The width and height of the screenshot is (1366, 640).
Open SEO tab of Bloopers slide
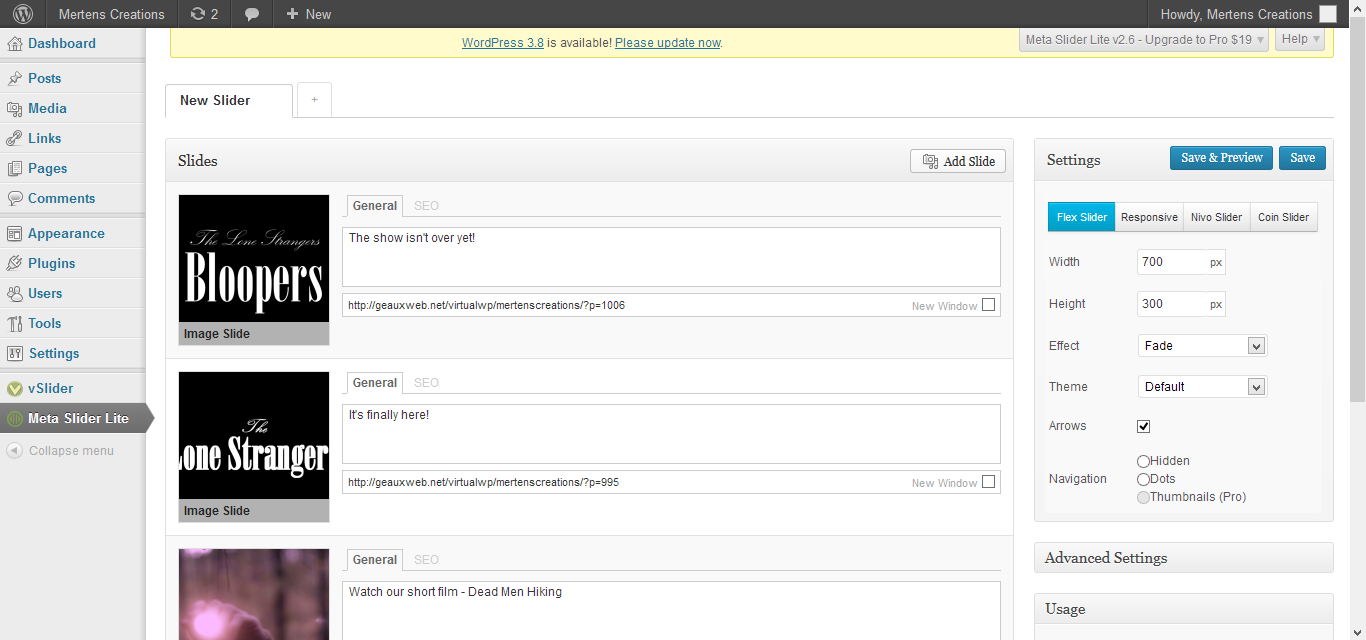pos(426,206)
